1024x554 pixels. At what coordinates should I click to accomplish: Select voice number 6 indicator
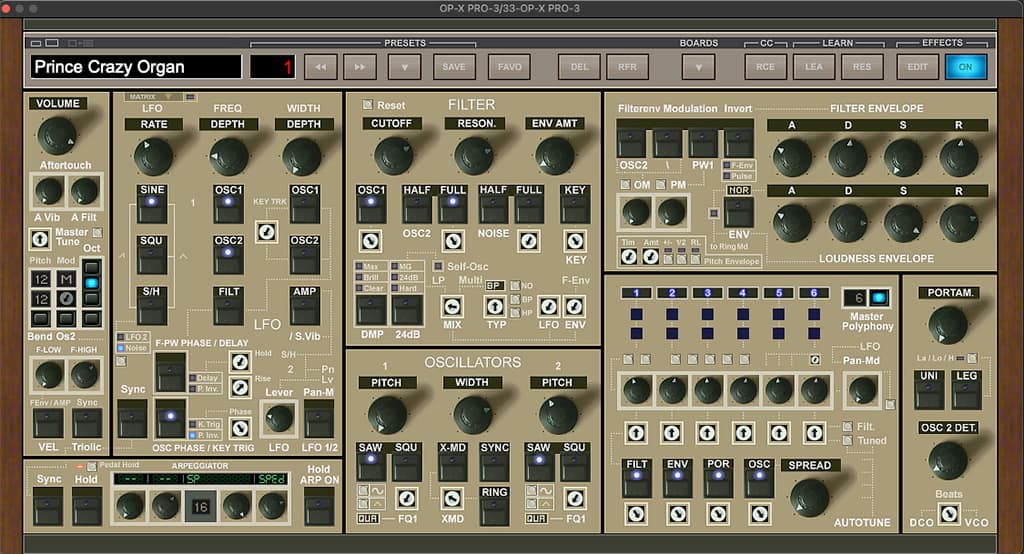coord(814,293)
